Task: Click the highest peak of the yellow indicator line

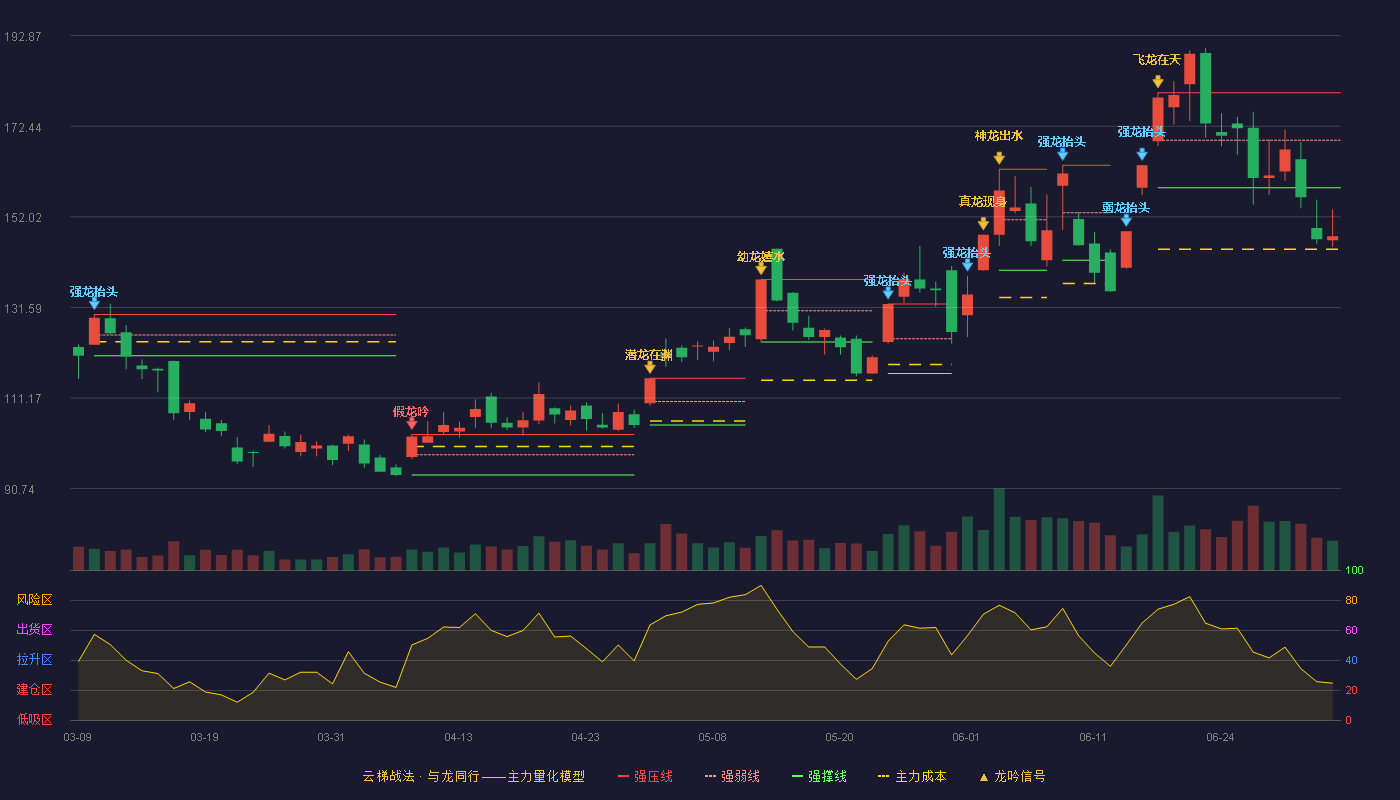Action: tap(761, 586)
